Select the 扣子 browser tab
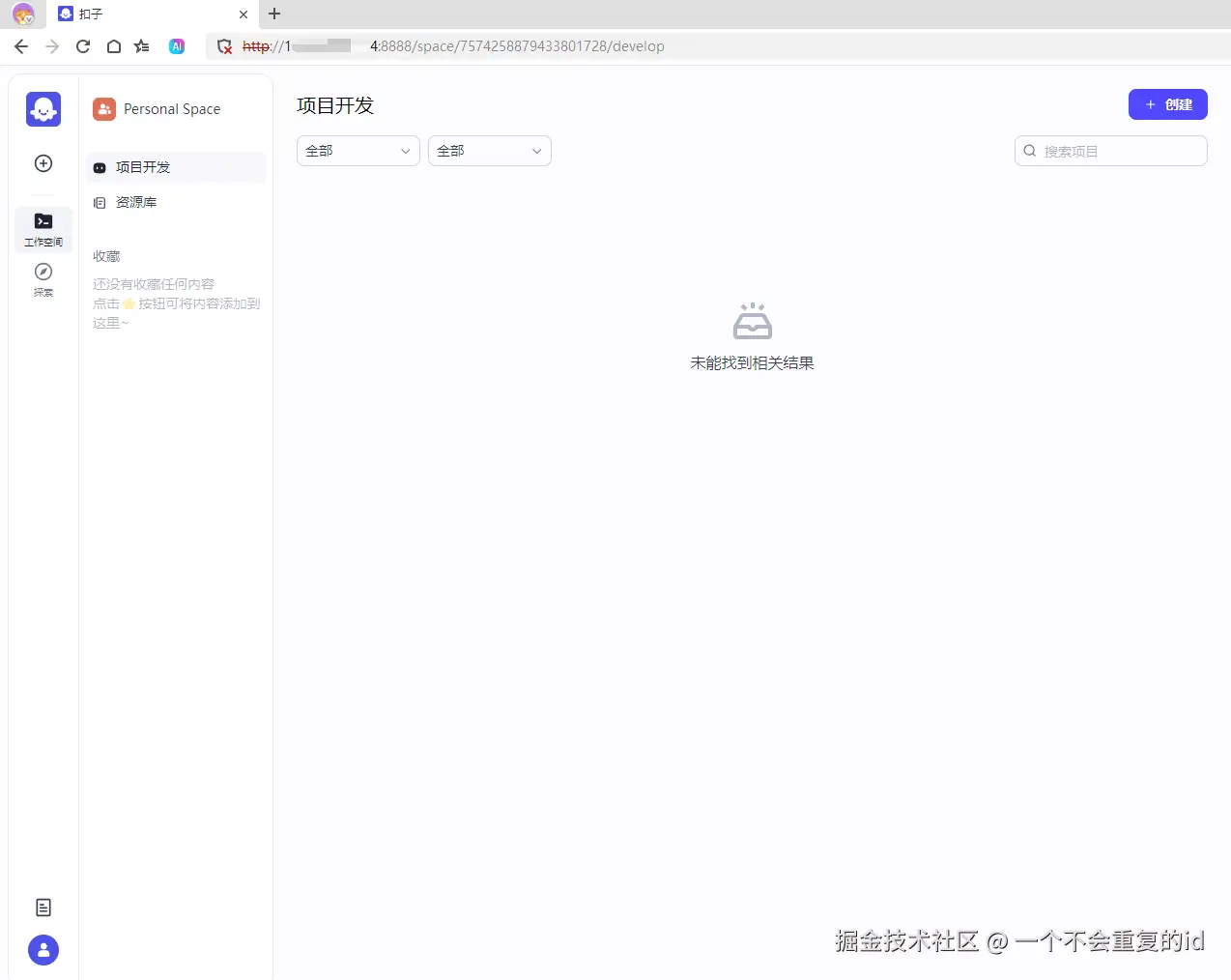1231x980 pixels. point(153,14)
